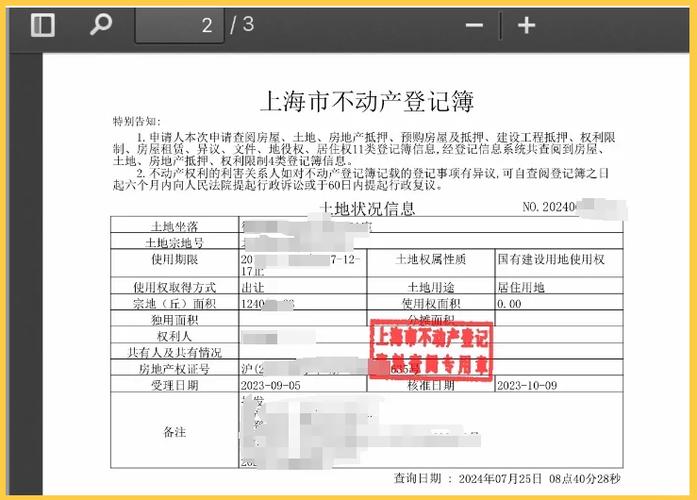Image resolution: width=697 pixels, height=500 pixels.
Task: Click the 独用面积 label
Action: click(x=174, y=320)
